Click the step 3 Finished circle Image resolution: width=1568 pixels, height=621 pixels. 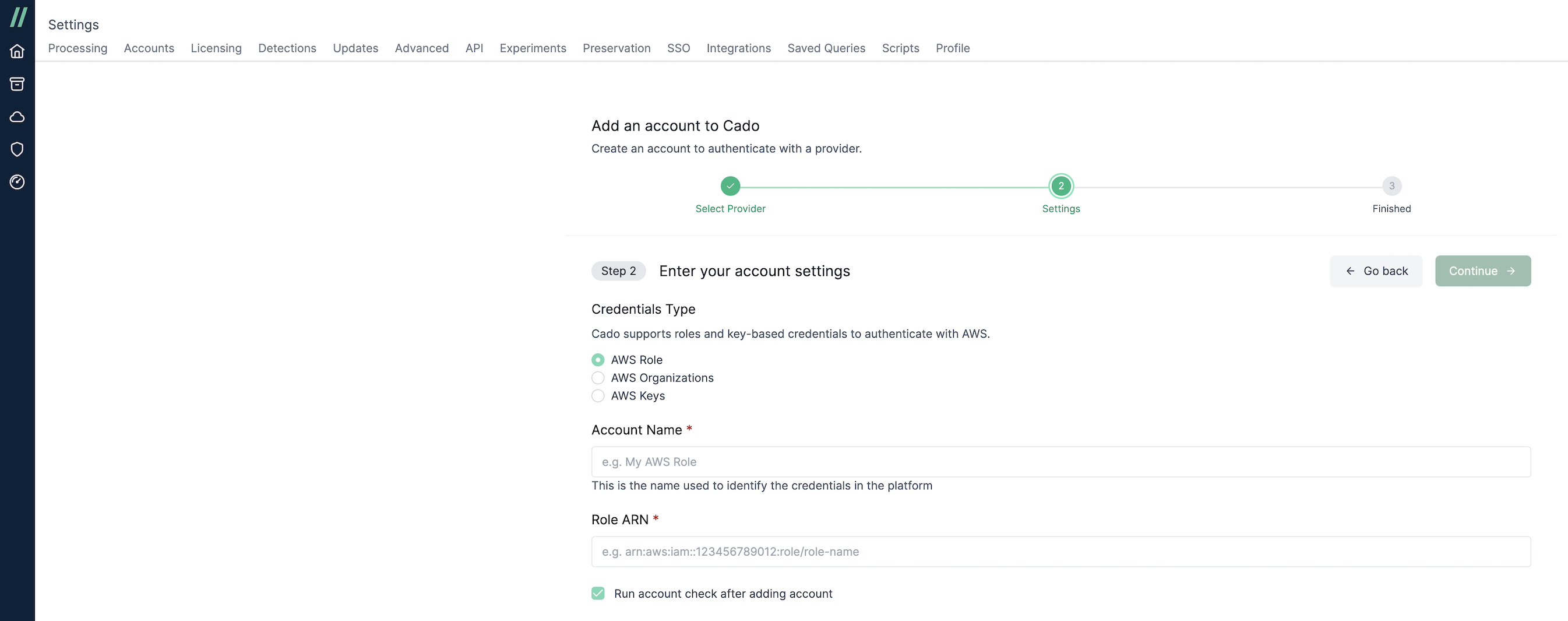1391,186
